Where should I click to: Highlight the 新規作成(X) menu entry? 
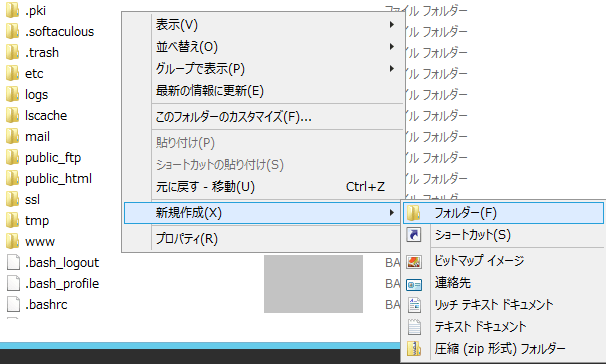(x=263, y=213)
